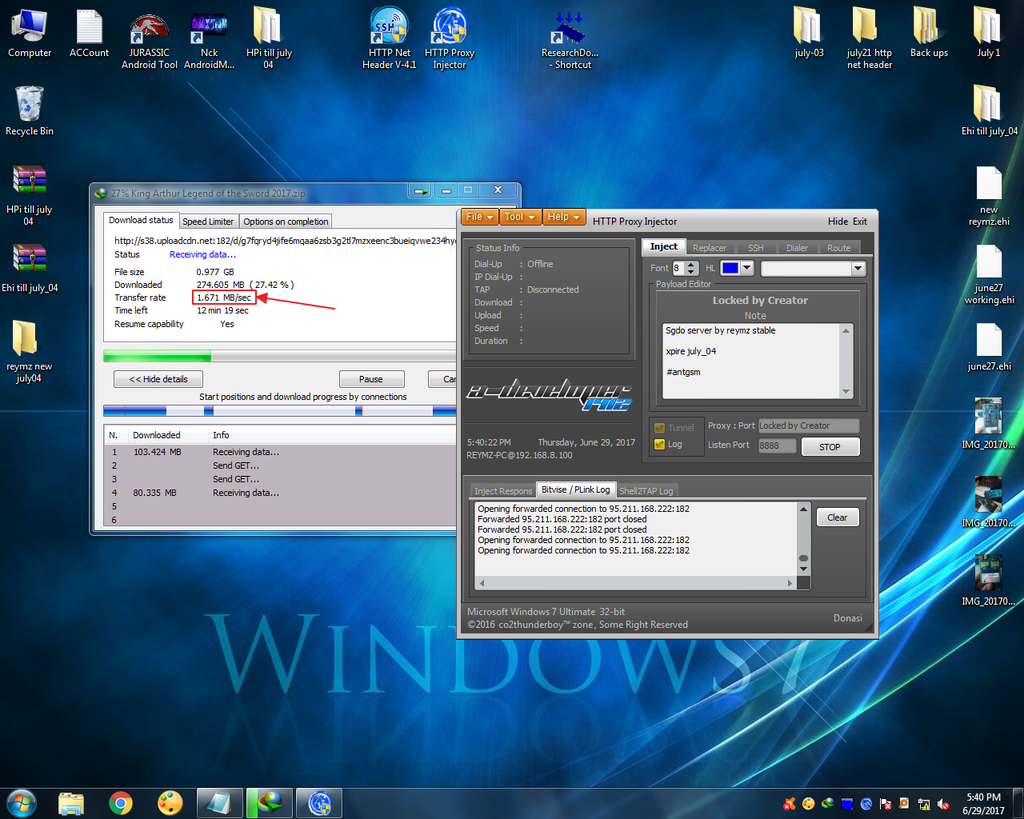Screen dimensions: 1024x819
Task: Click Proxy : Port field
Action: 808,426
